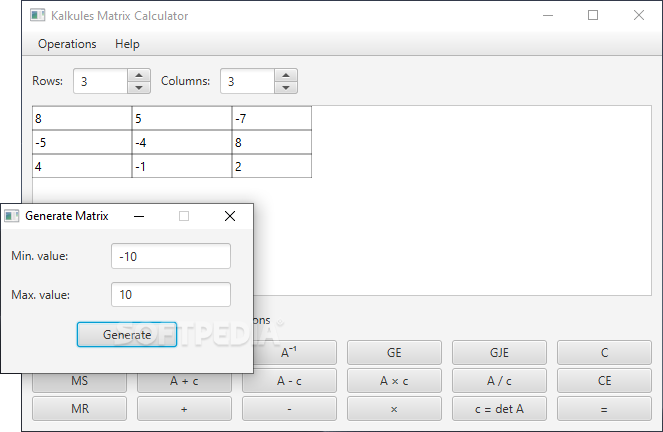Click the matrix addition + button
Image resolution: width=663 pixels, height=432 pixels.
[184, 409]
